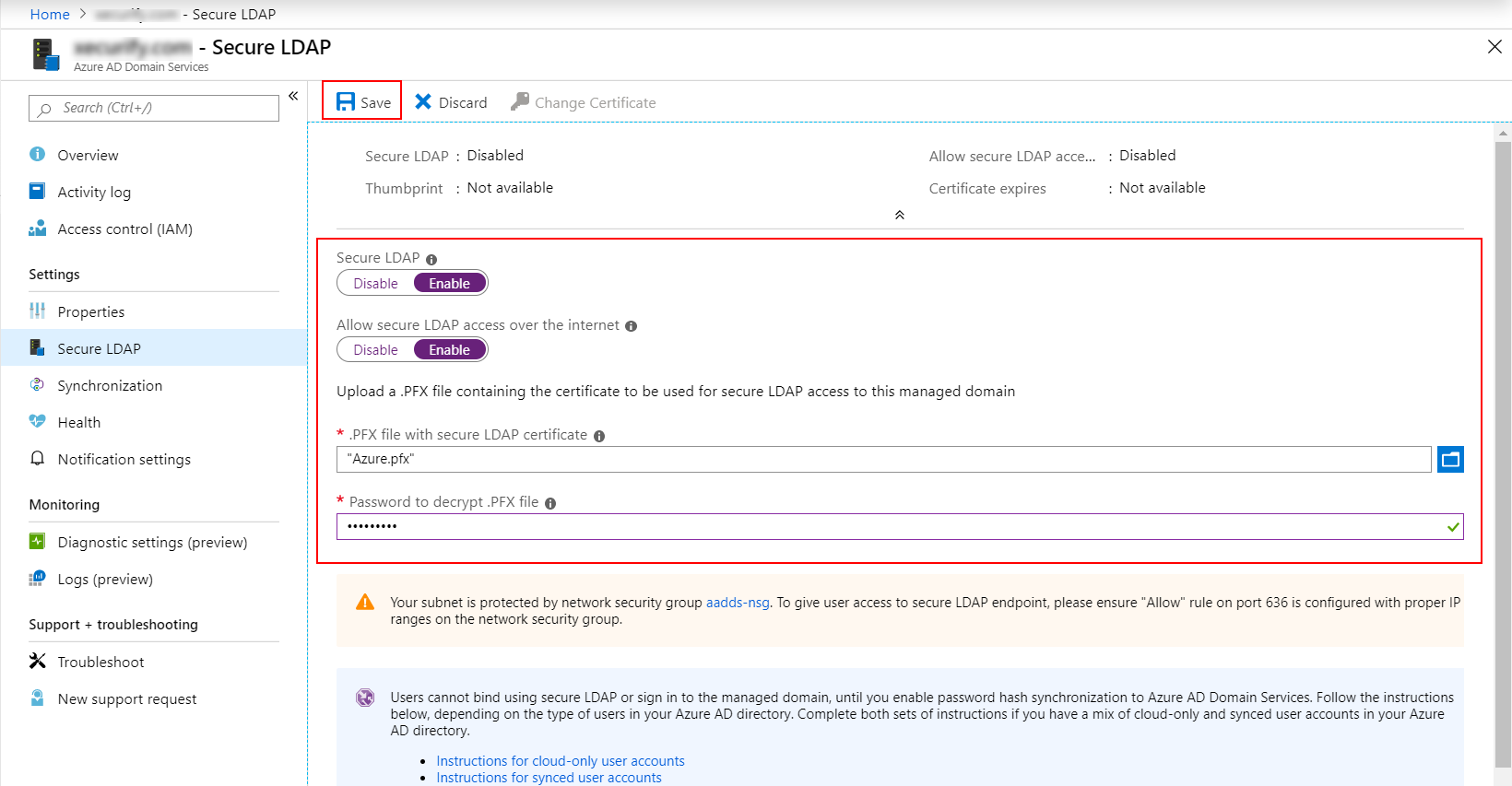Click the Azure AD Domain Services header icon
This screenshot has width=1512, height=786.
46,54
